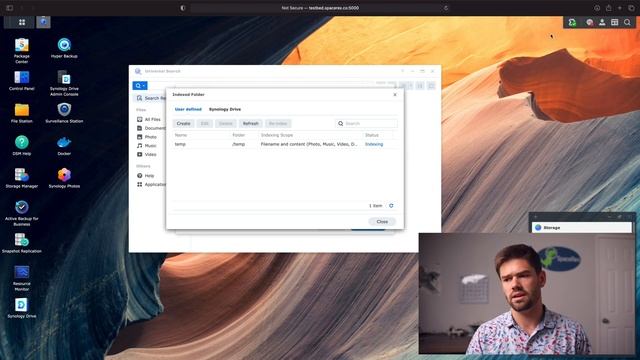Click the browser address bar

[x=320, y=8]
